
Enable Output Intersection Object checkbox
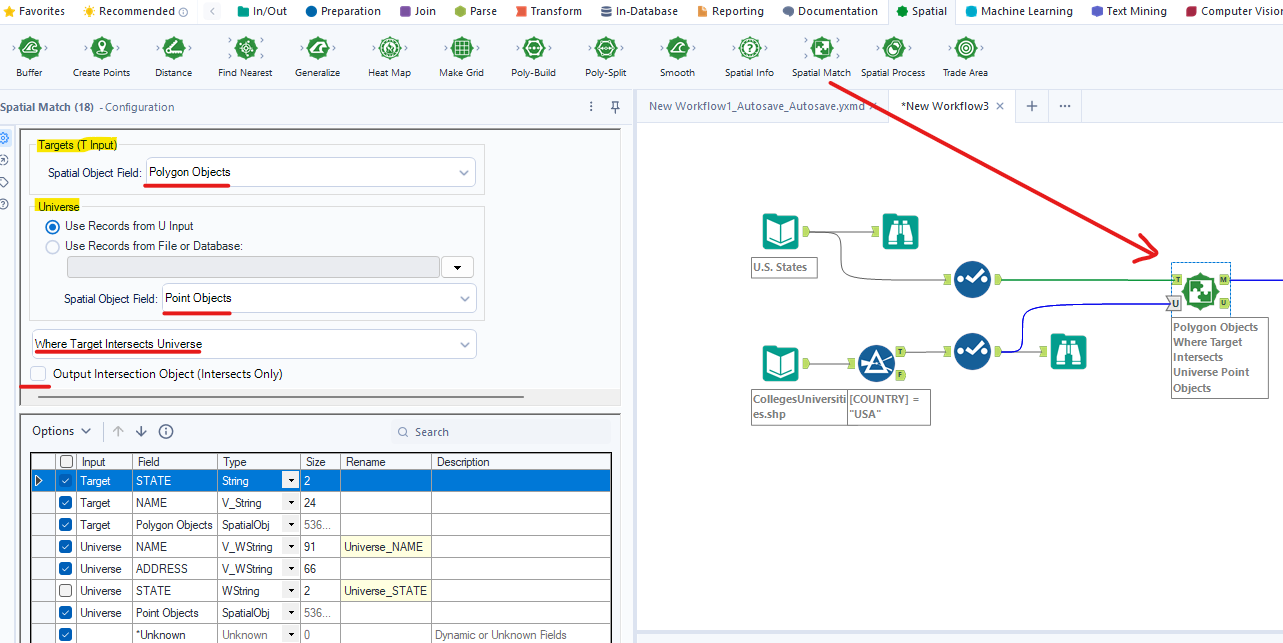[x=38, y=374]
